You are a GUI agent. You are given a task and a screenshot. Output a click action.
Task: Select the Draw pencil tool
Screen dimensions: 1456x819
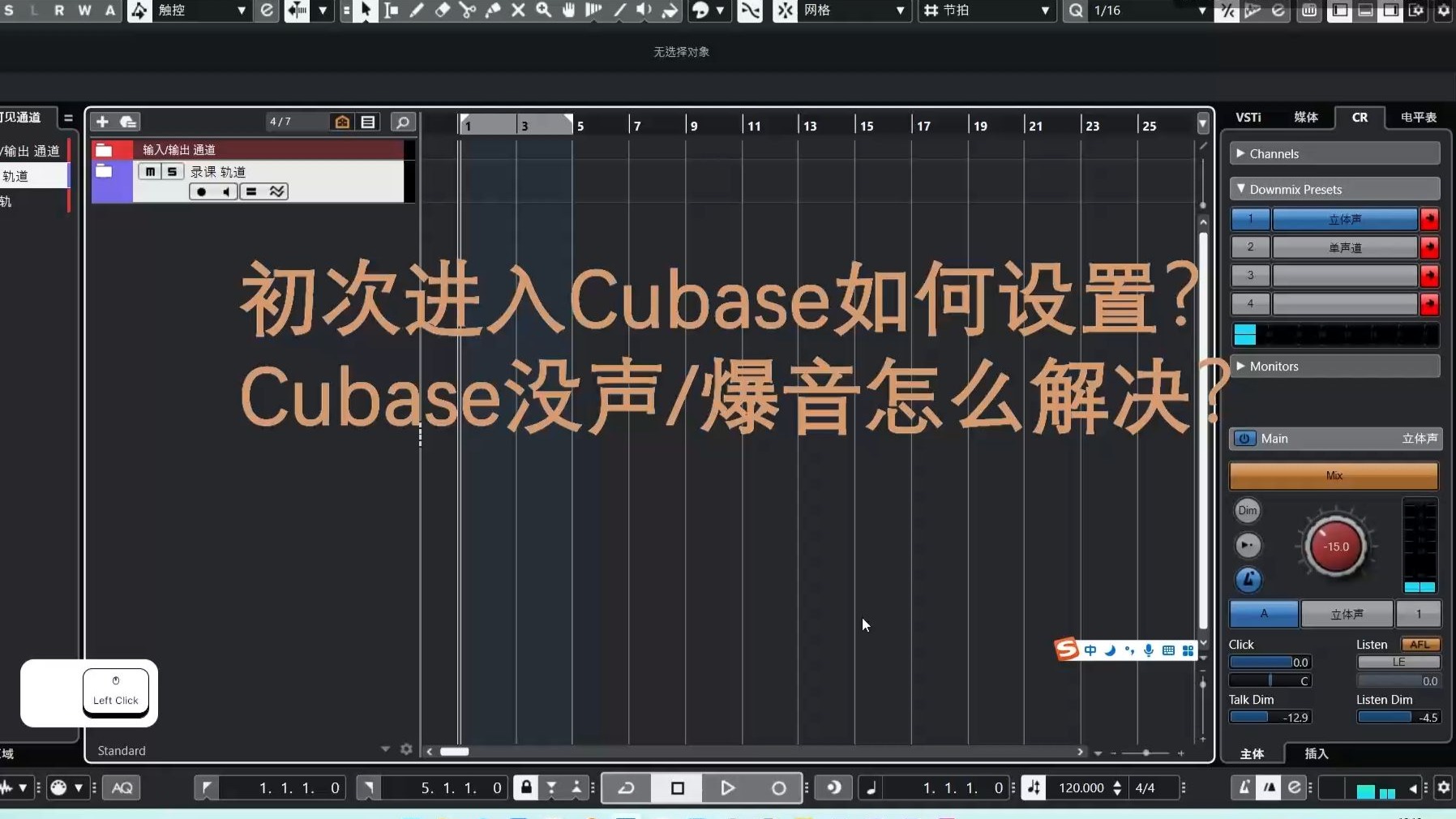[418, 11]
